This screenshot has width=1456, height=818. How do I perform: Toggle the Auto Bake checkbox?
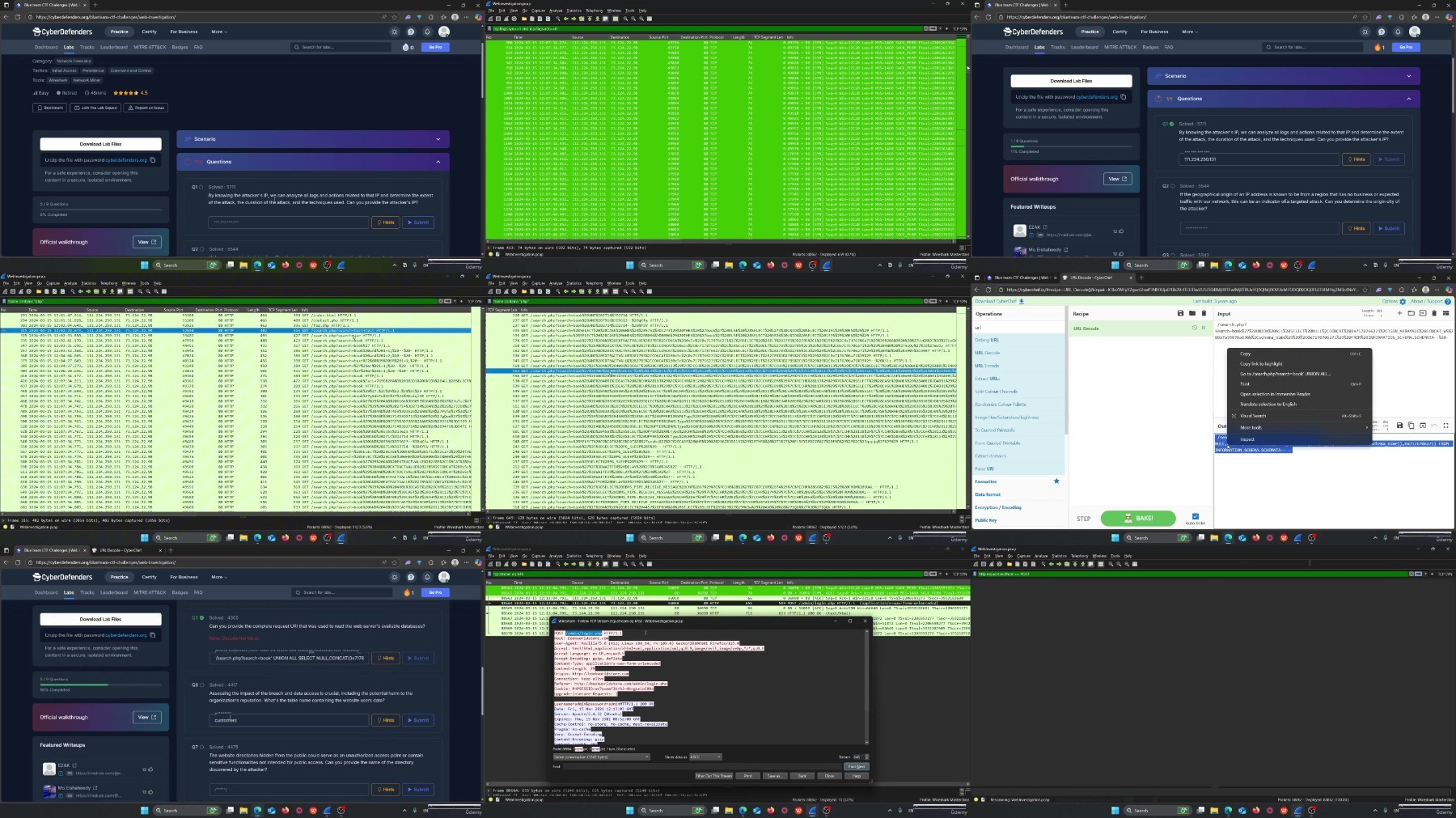[1195, 516]
